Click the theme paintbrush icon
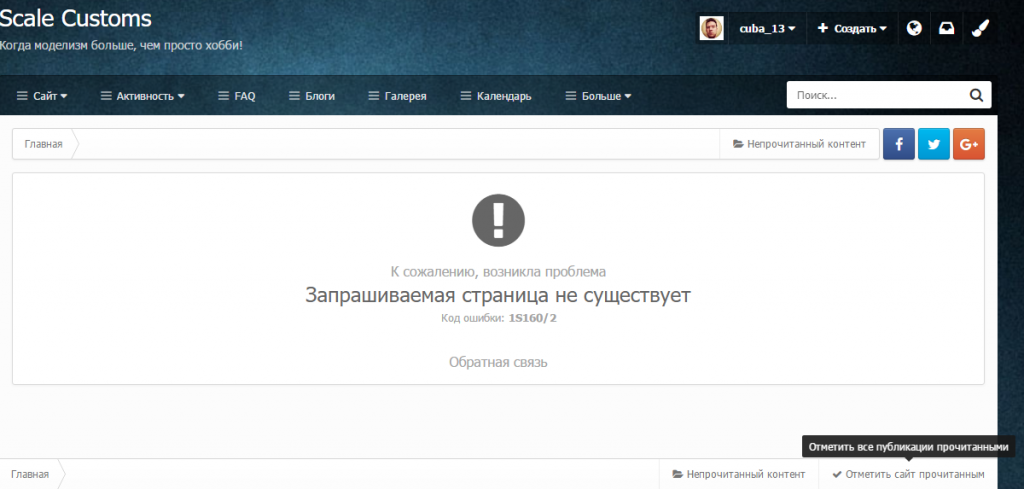The width and height of the screenshot is (1024, 489). tap(980, 28)
